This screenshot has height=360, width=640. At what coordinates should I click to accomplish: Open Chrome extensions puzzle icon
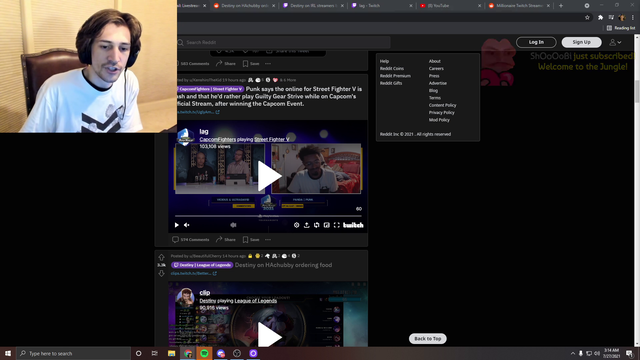coord(600,18)
